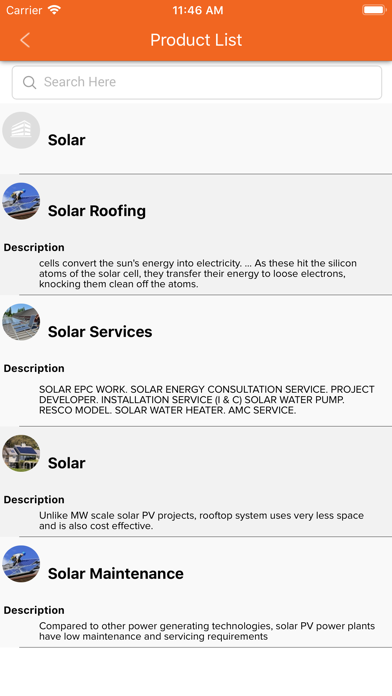Choose the Solar Services heading
The height and width of the screenshot is (696, 392).
(100, 332)
